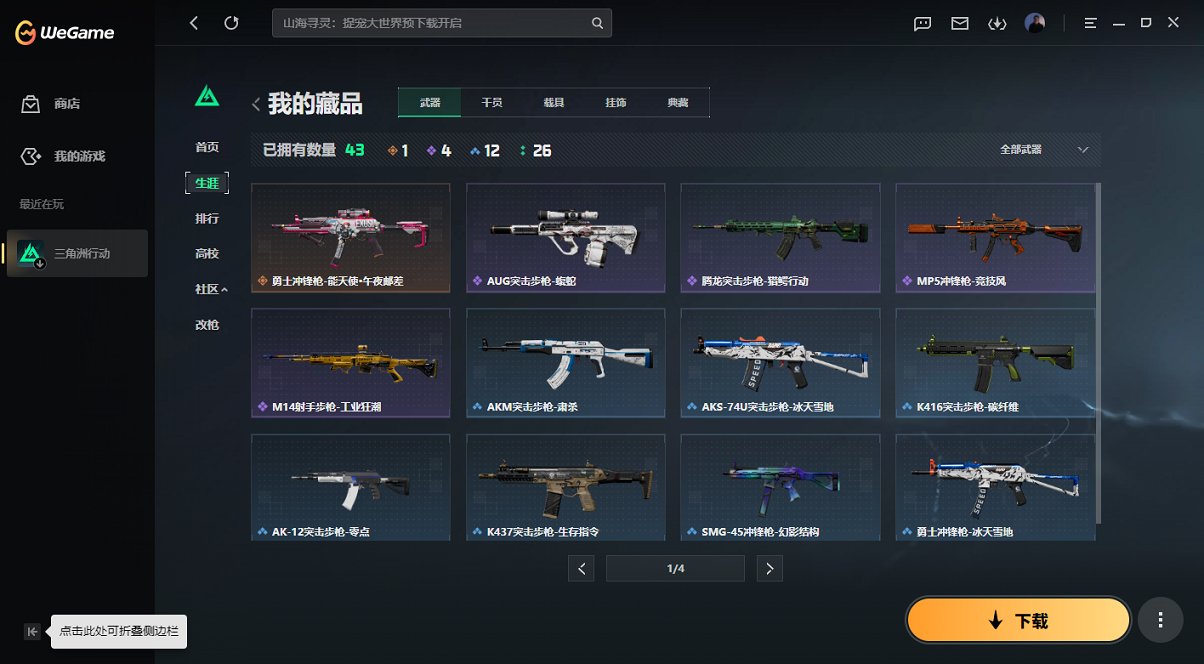1204x664 pixels.
Task: Click the search magnifier icon
Action: [597, 23]
